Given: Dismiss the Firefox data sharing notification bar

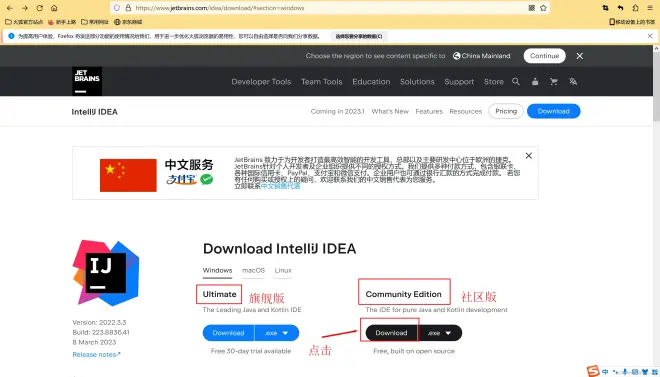Looking at the screenshot, I should pyautogui.click(x=650, y=36).
